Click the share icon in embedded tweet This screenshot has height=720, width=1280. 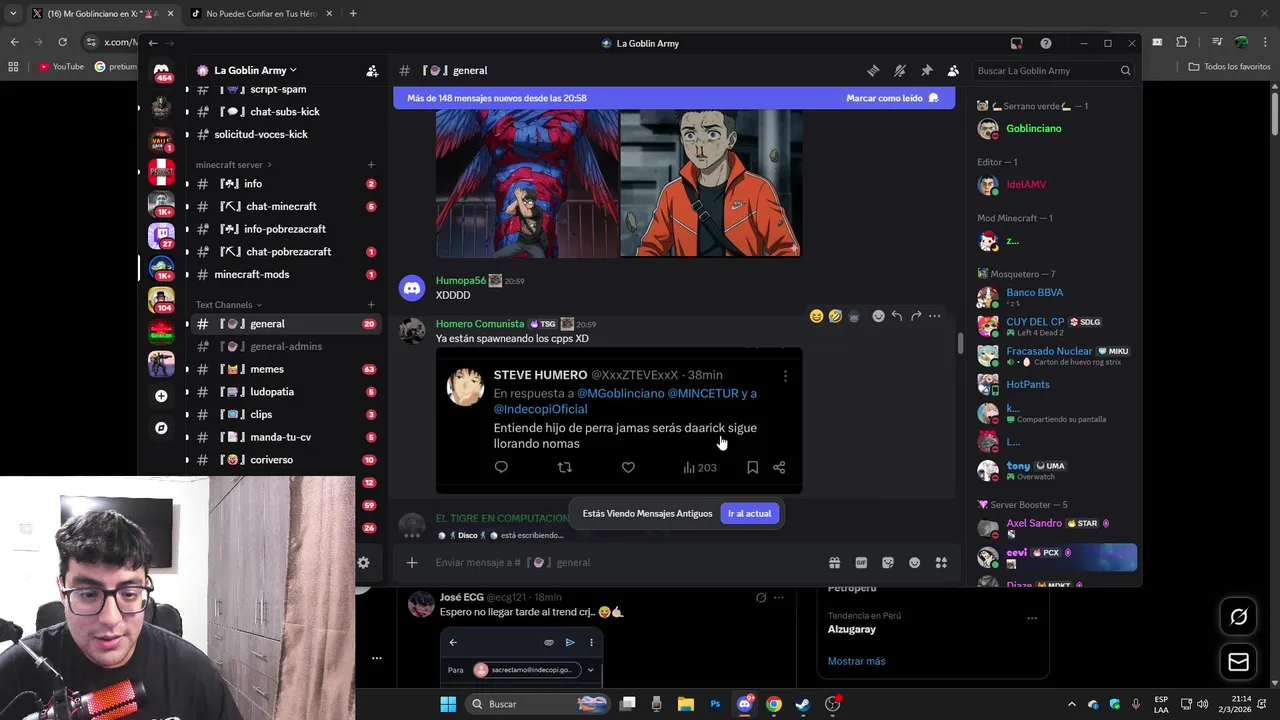(779, 467)
